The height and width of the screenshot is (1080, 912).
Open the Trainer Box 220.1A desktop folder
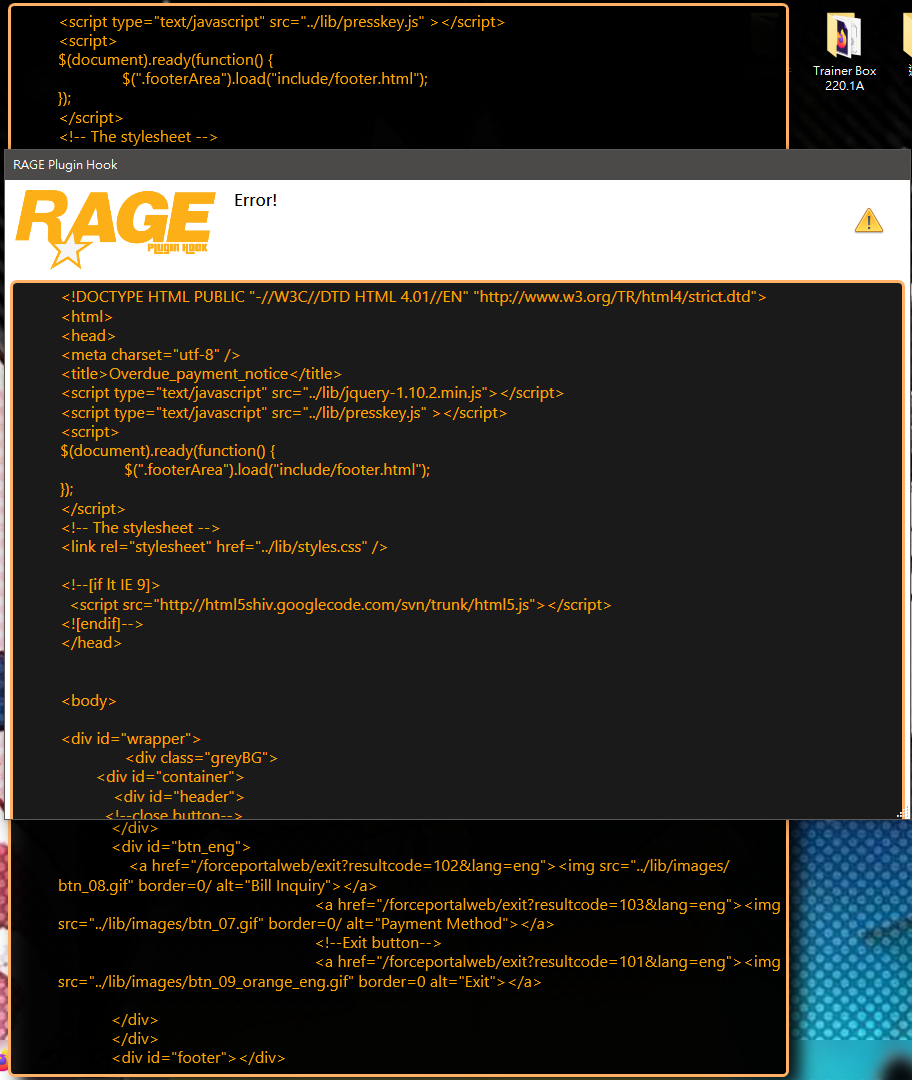pos(844,52)
